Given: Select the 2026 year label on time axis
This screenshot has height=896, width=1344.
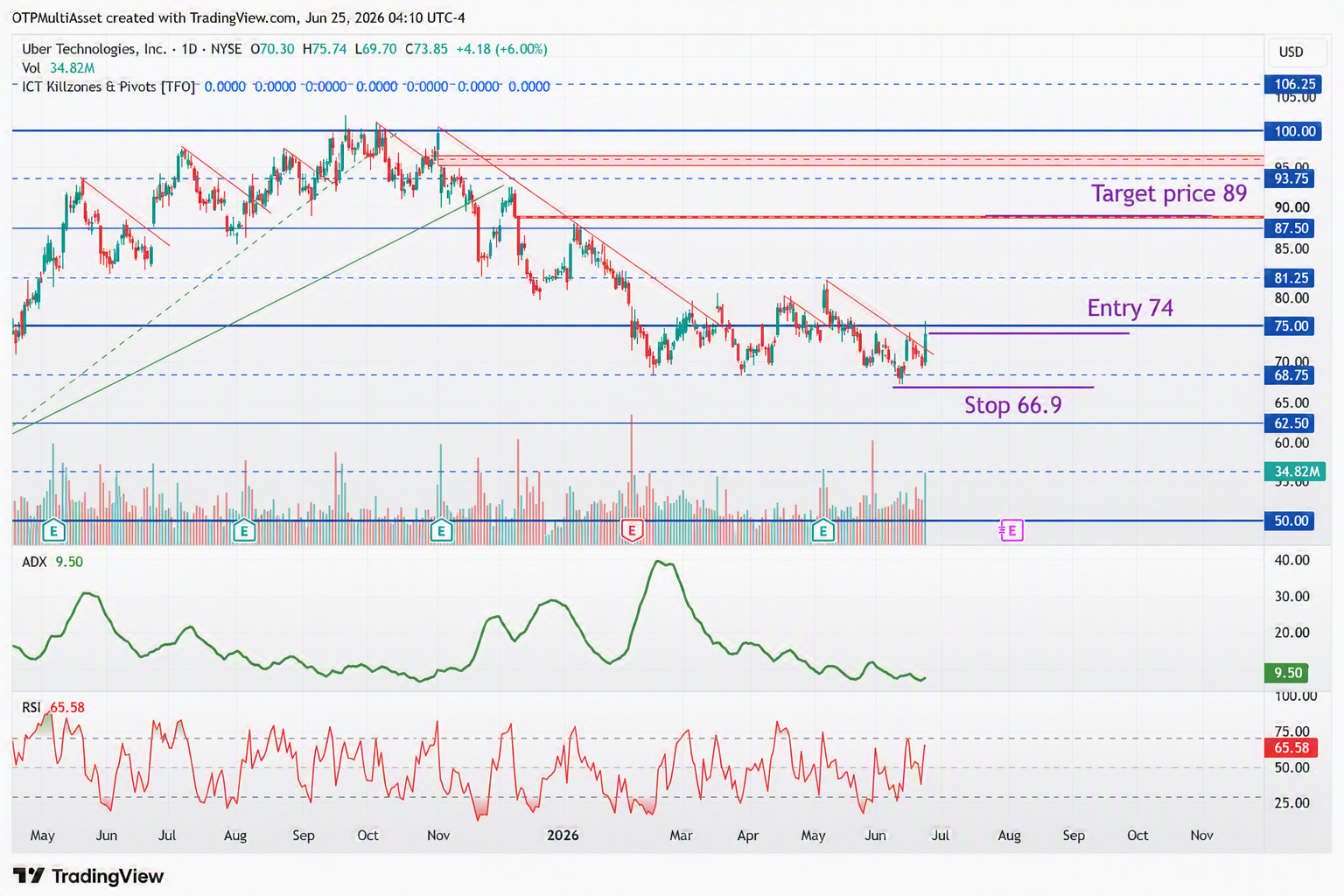Looking at the screenshot, I should tap(563, 836).
